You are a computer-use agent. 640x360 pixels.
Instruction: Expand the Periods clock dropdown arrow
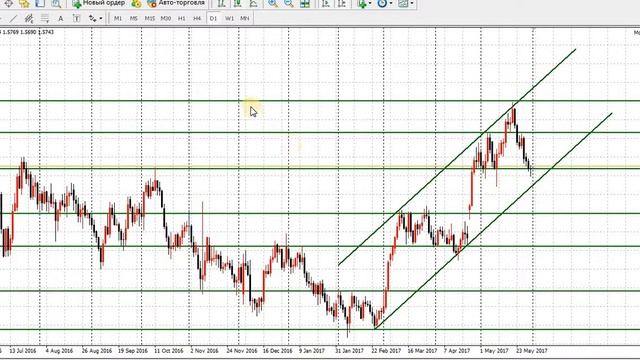tap(391, 3)
